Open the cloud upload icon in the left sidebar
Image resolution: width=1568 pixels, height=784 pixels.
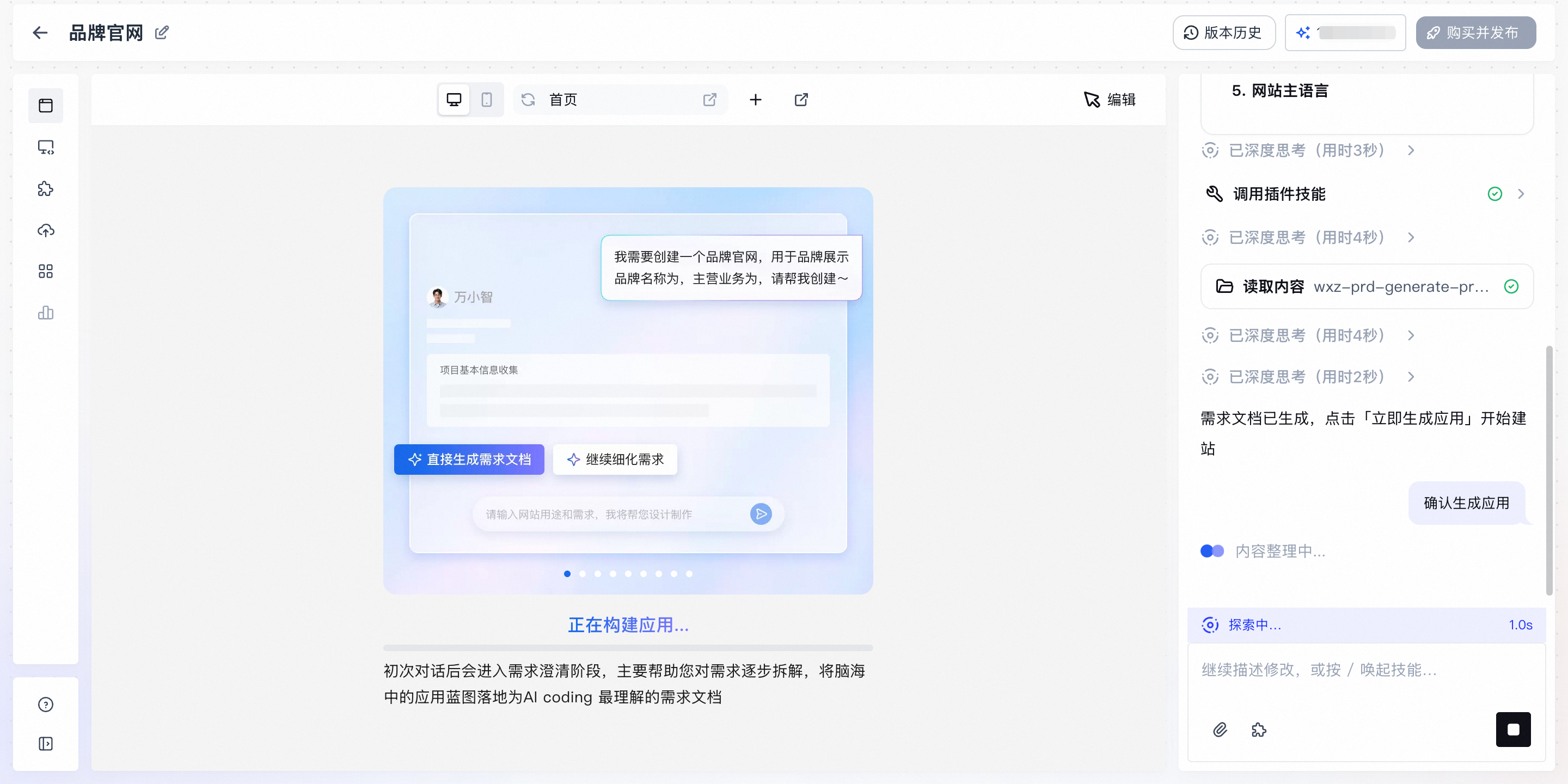click(46, 230)
